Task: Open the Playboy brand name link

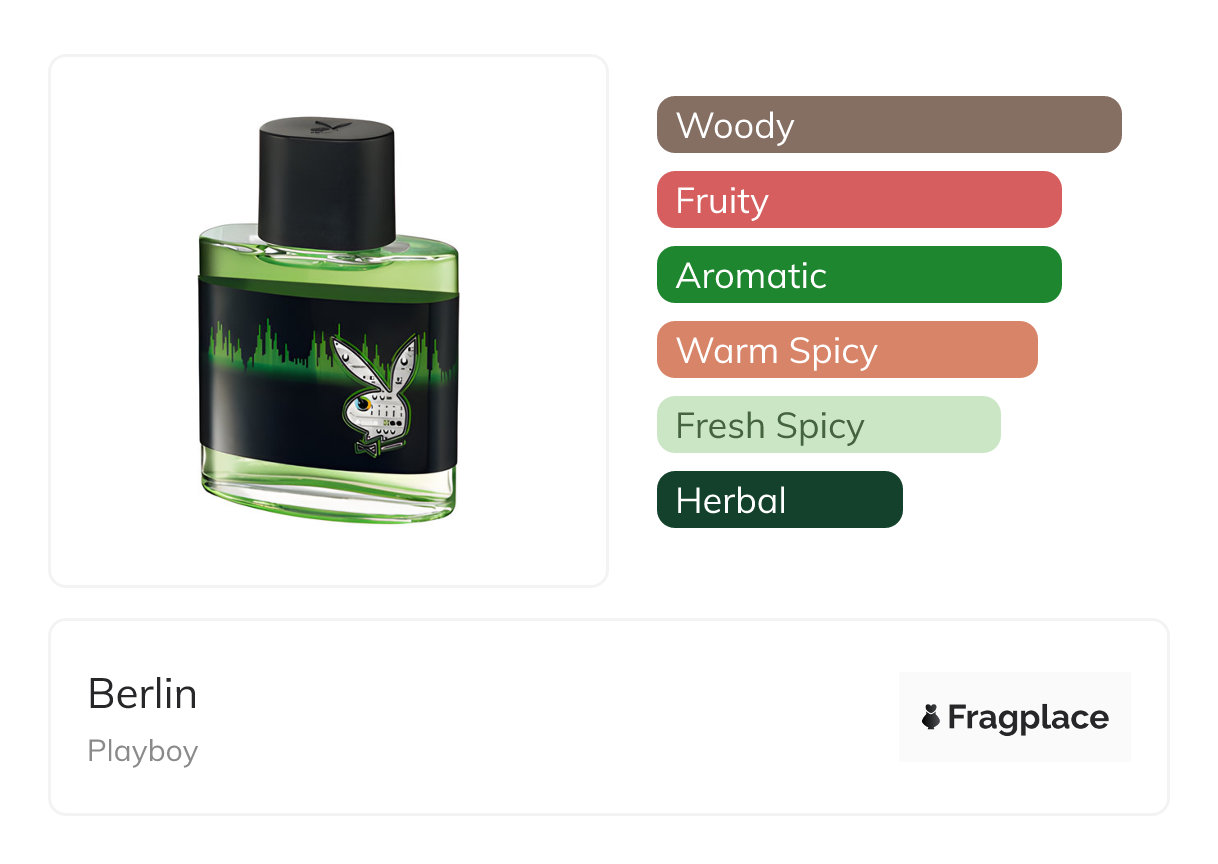Action: coord(143,751)
